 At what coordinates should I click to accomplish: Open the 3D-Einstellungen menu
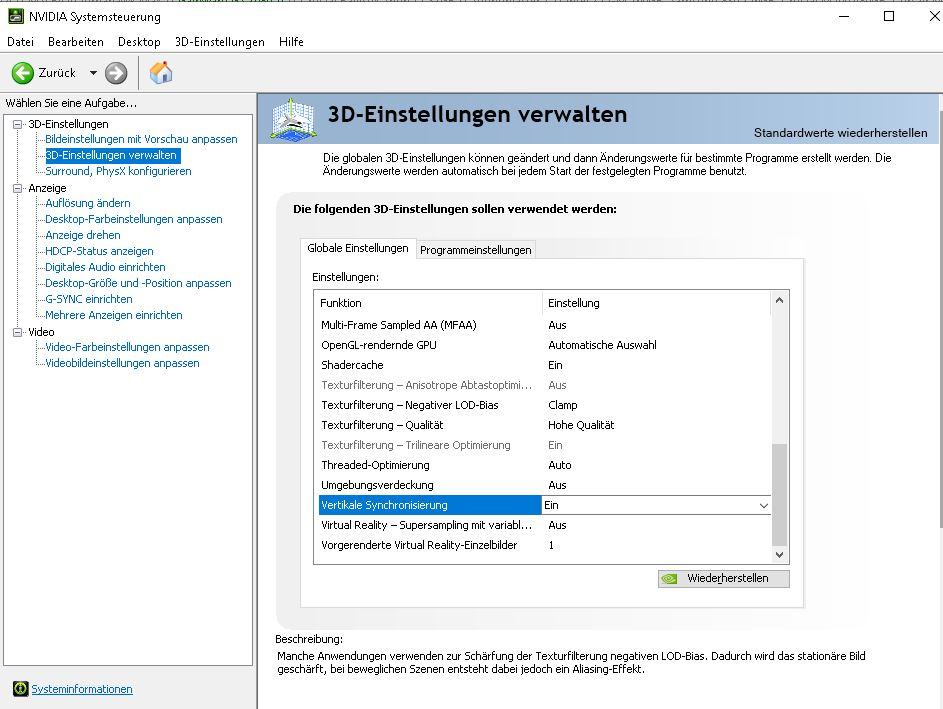pos(220,41)
